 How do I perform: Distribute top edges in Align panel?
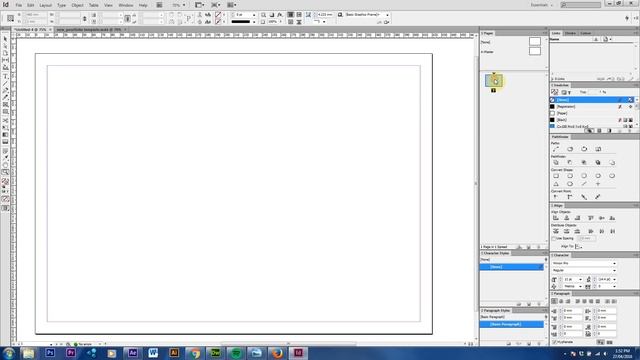(x=556, y=231)
